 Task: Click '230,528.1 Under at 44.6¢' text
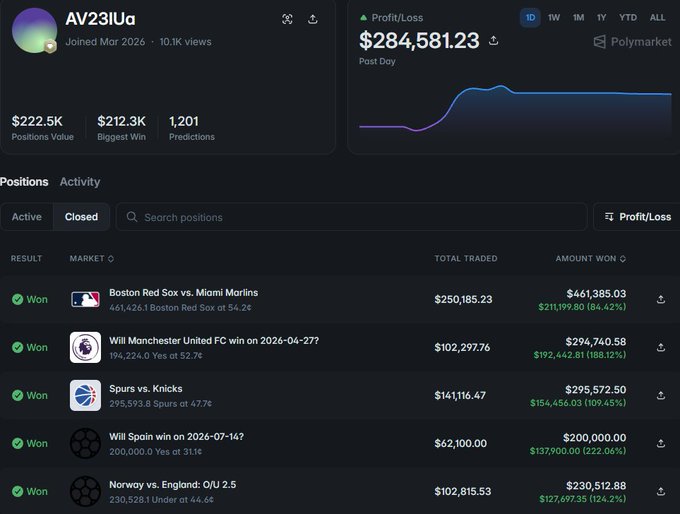161,500
